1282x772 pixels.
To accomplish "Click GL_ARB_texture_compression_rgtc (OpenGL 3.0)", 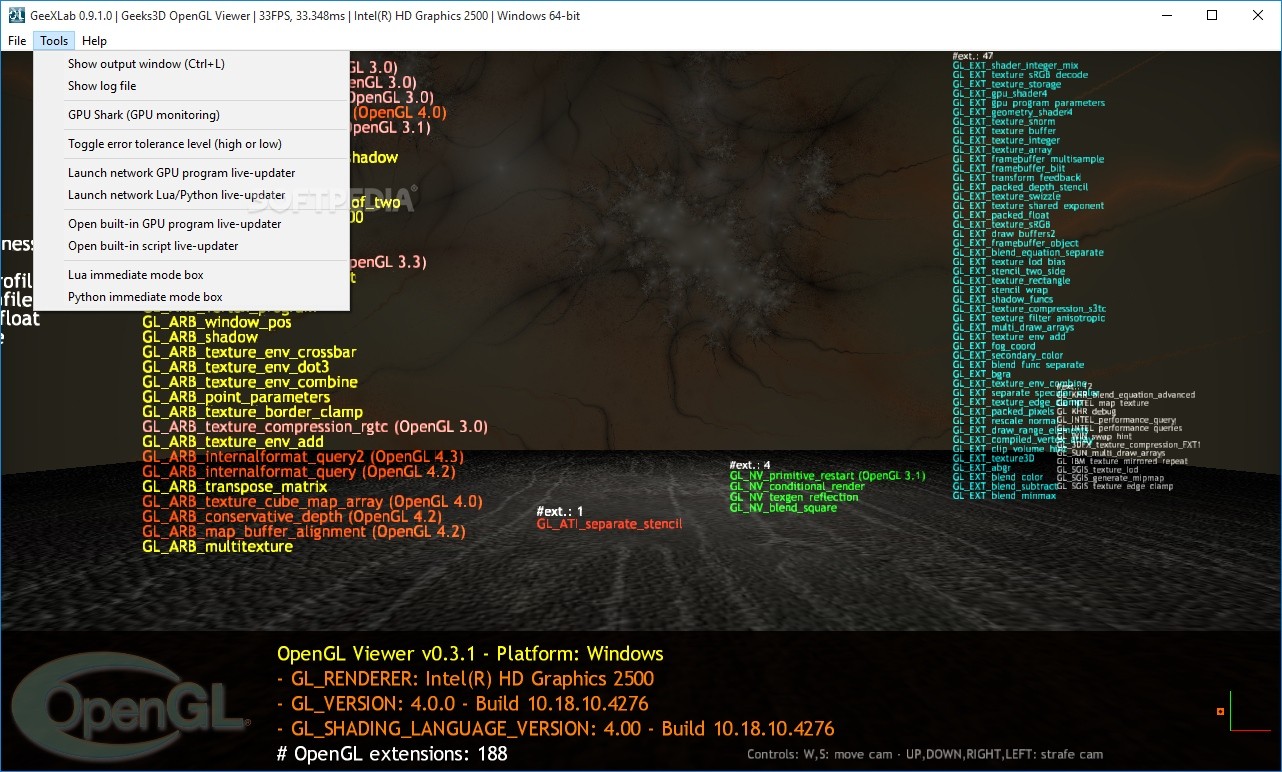I will (315, 427).
